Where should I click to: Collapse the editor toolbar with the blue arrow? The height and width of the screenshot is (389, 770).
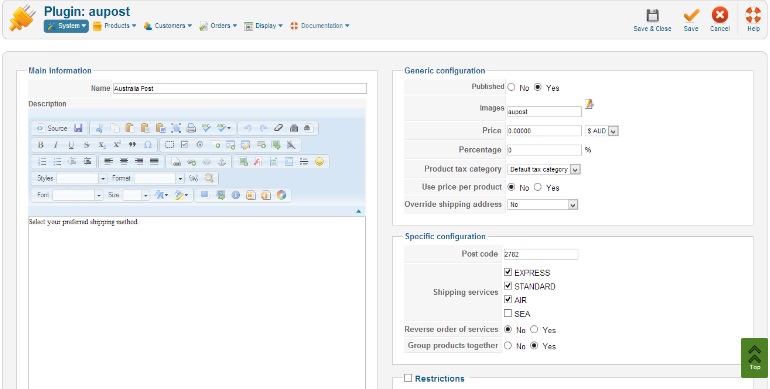(x=358, y=211)
